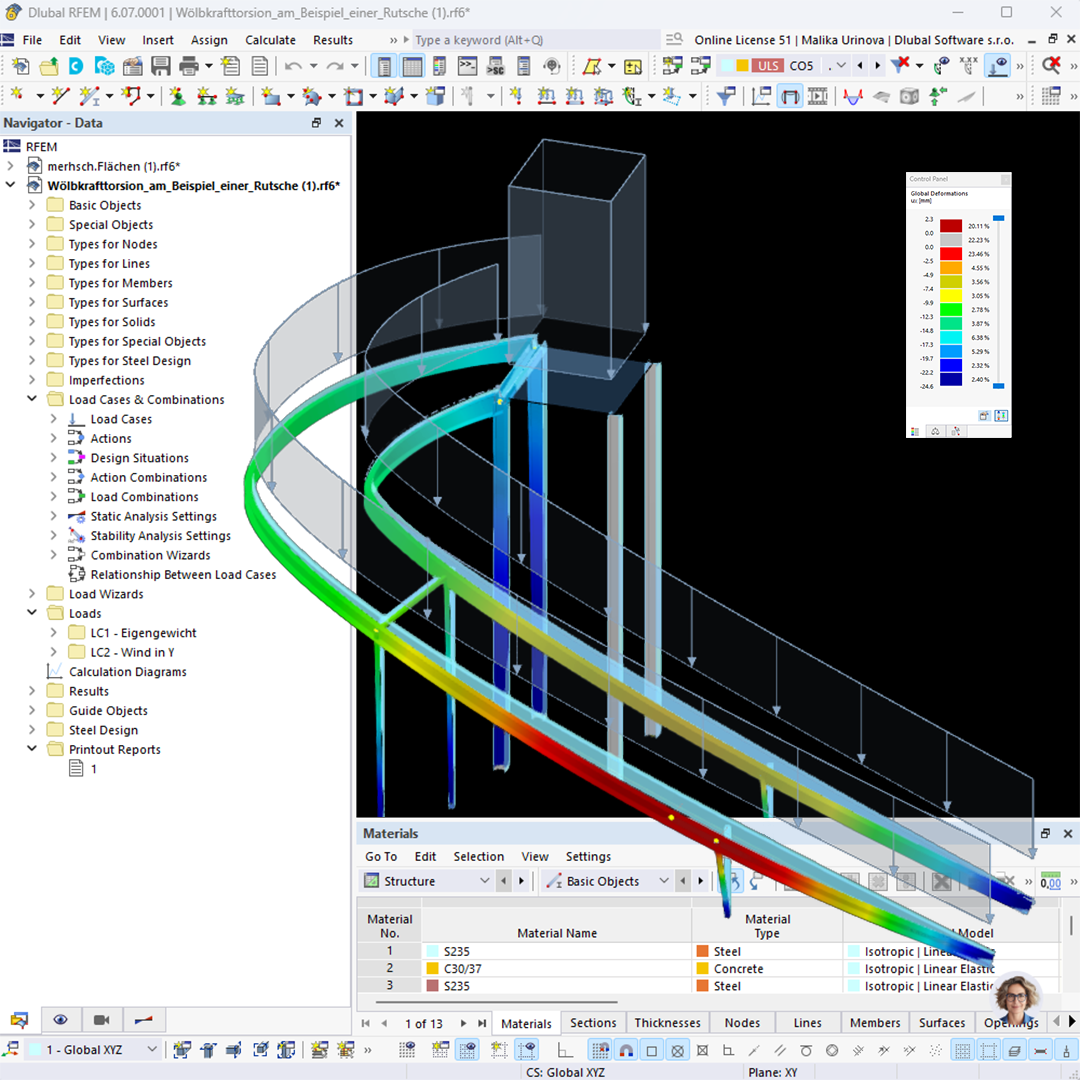
Task: Click the New model icon
Action: click(x=21, y=66)
